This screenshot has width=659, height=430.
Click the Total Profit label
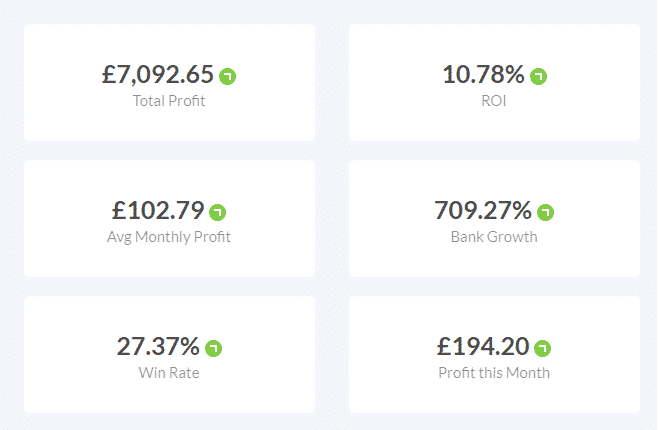click(x=169, y=101)
